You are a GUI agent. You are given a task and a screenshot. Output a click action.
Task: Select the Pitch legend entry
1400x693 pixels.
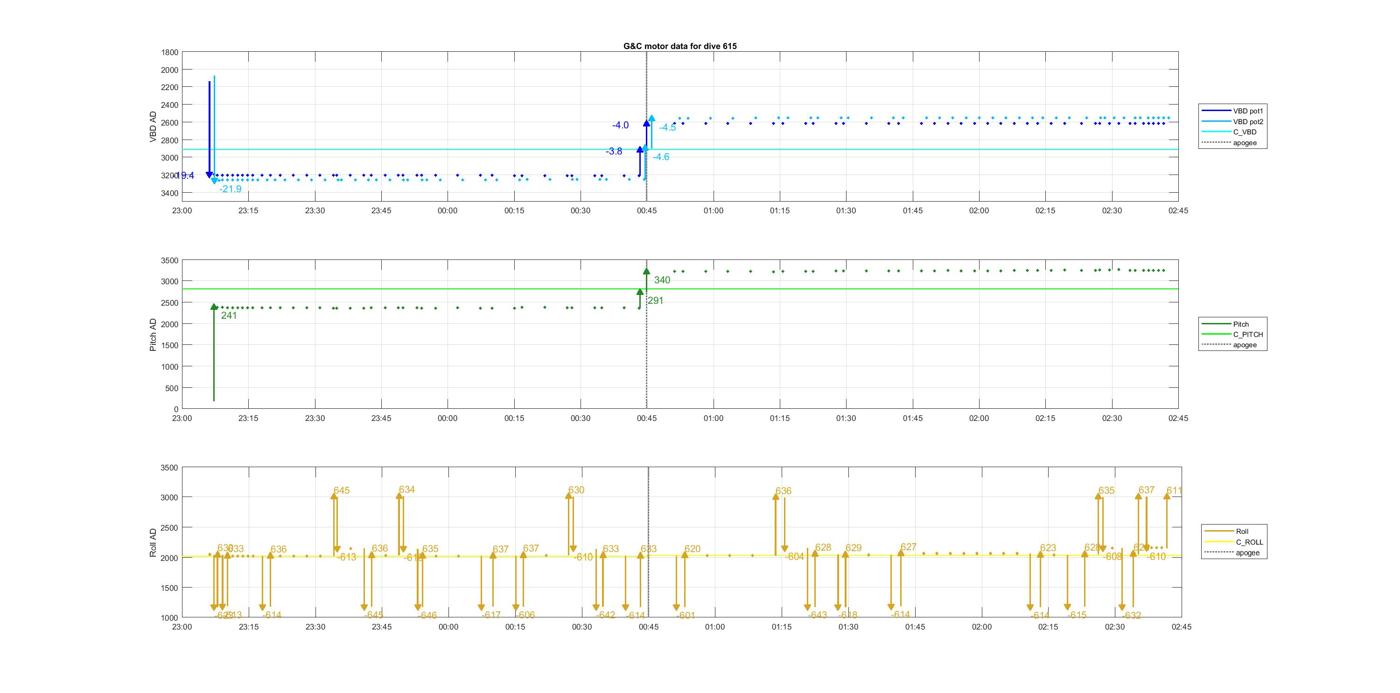coord(1225,324)
